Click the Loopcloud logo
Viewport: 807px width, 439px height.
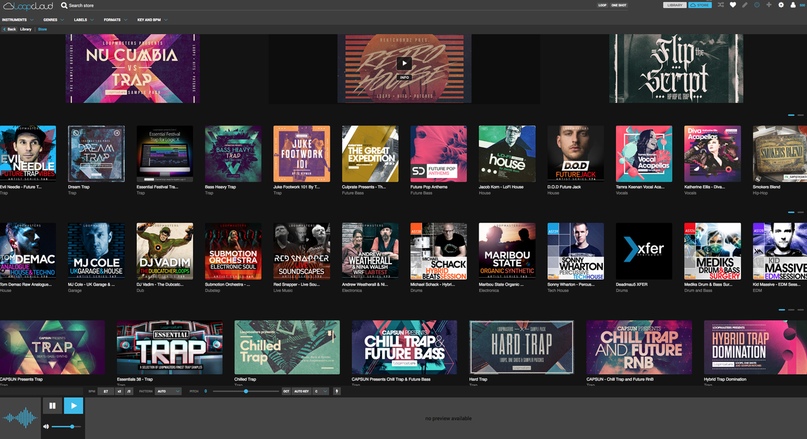point(28,5)
